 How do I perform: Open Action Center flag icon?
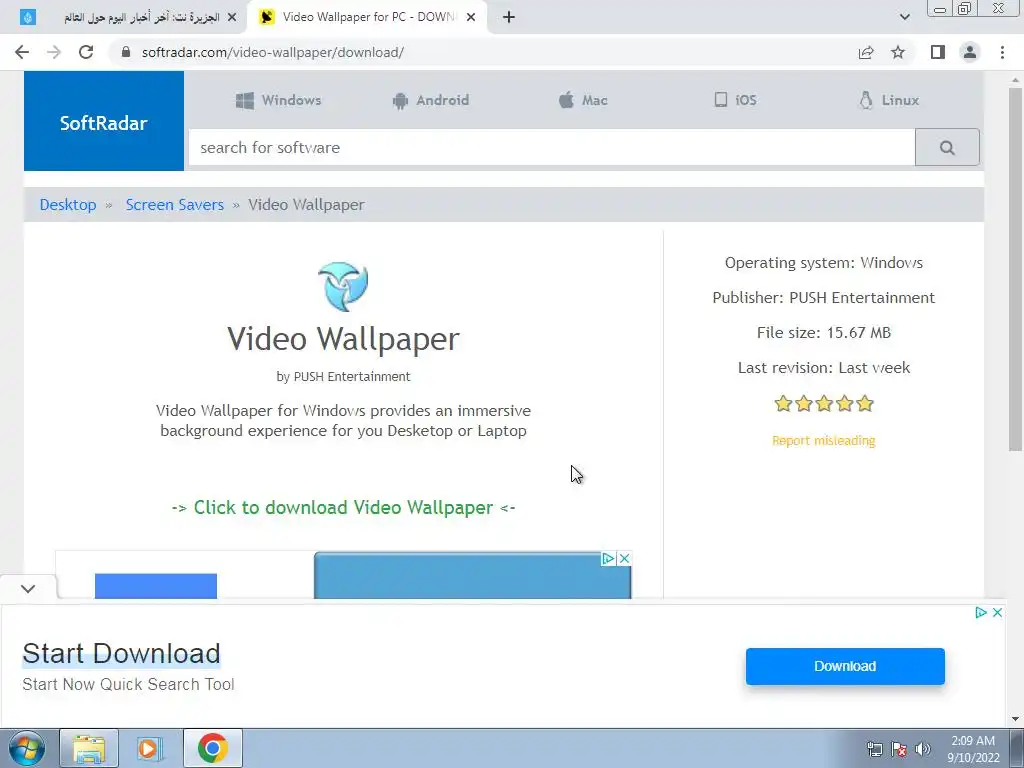click(x=899, y=749)
